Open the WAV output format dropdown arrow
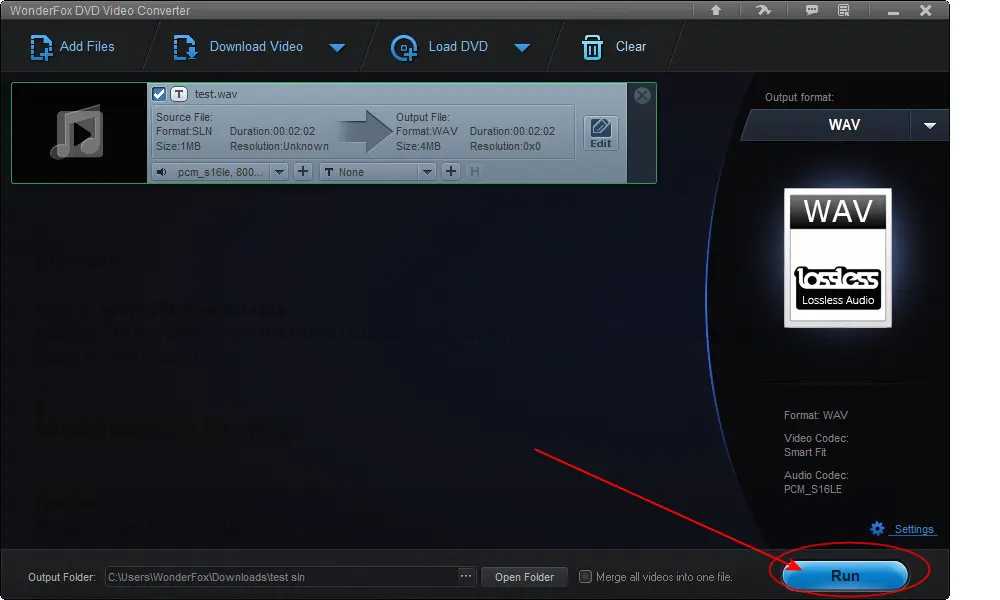Screen dimensions: 1000x600 click(x=929, y=126)
